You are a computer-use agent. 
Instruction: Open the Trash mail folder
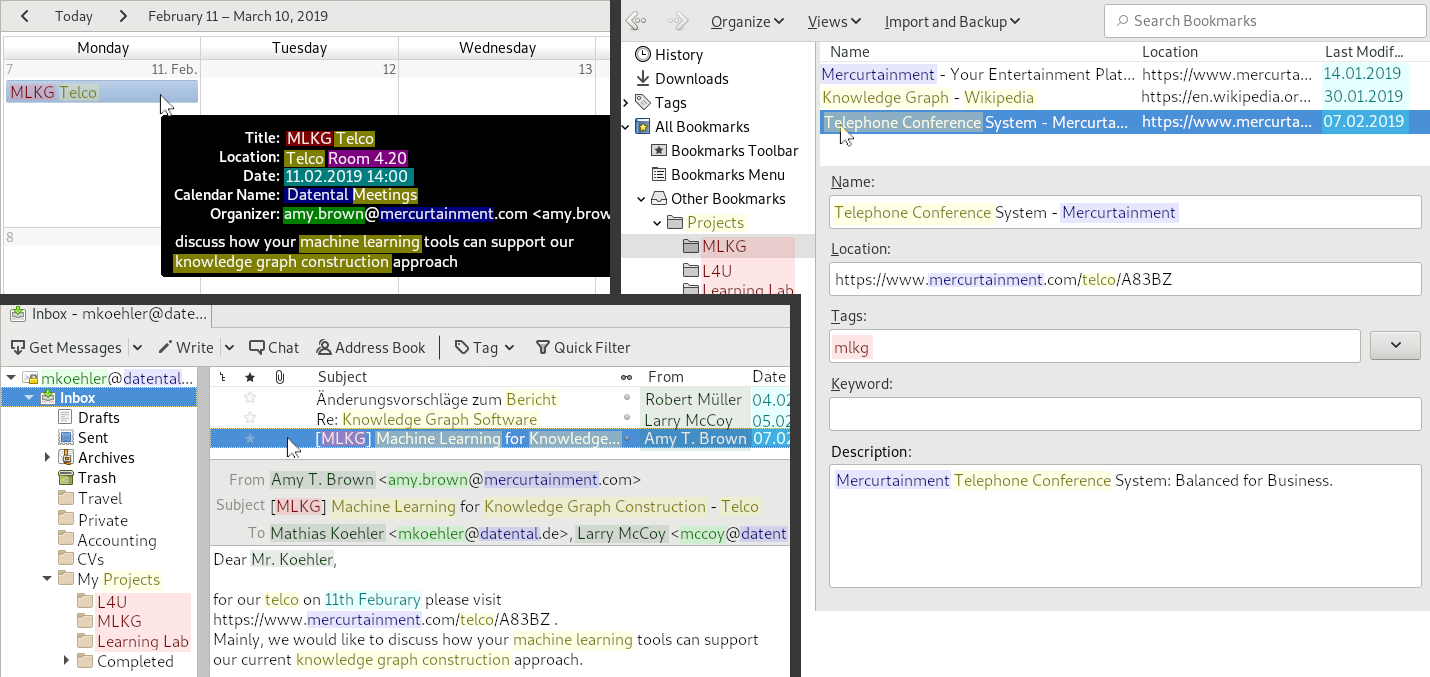click(x=97, y=478)
